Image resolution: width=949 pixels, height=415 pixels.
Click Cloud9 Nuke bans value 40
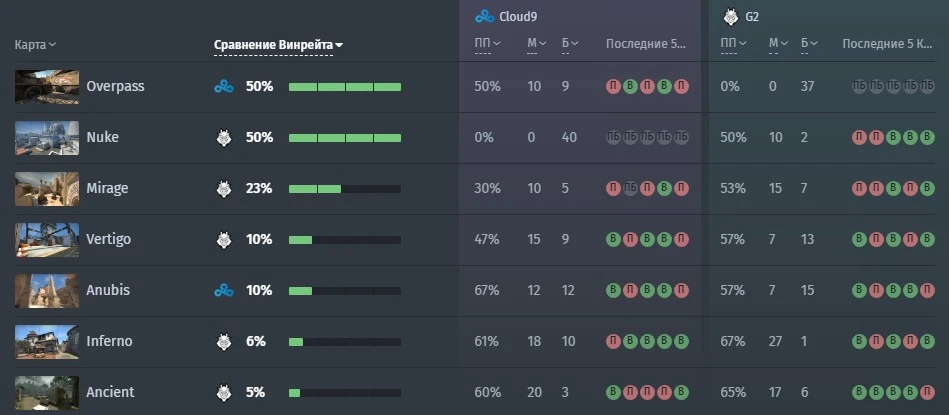click(569, 137)
